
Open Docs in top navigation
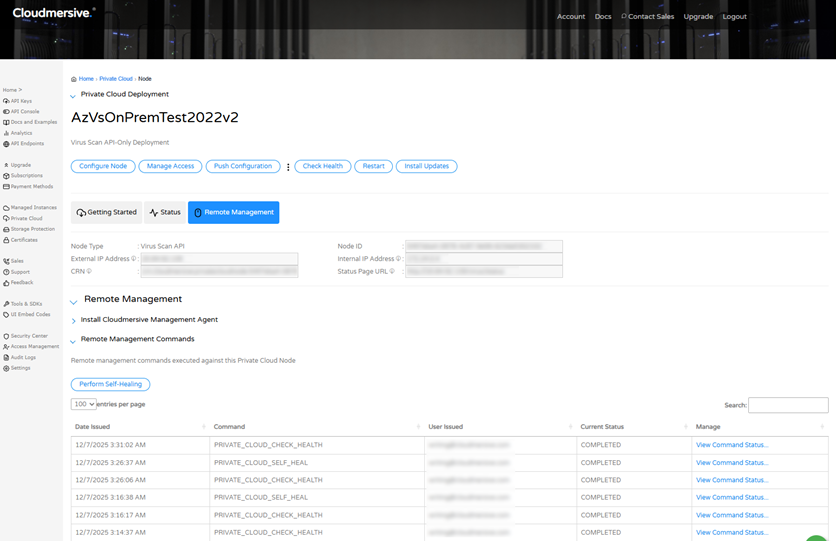coord(603,17)
